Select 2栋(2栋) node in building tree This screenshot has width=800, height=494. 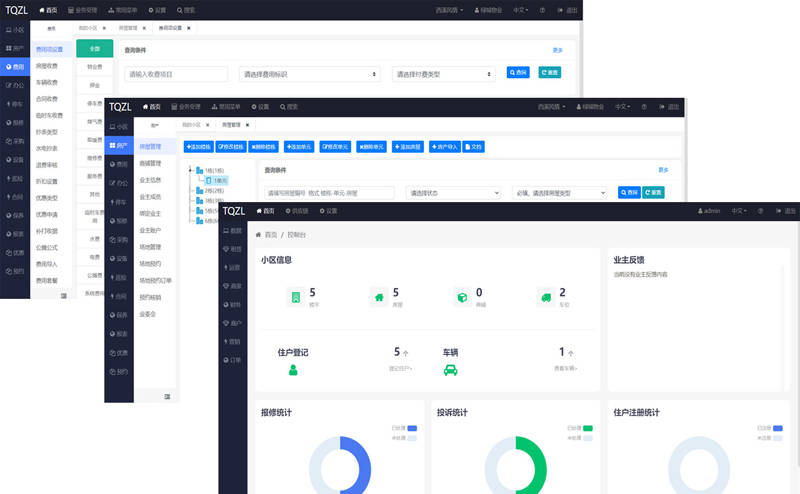[x=210, y=190]
